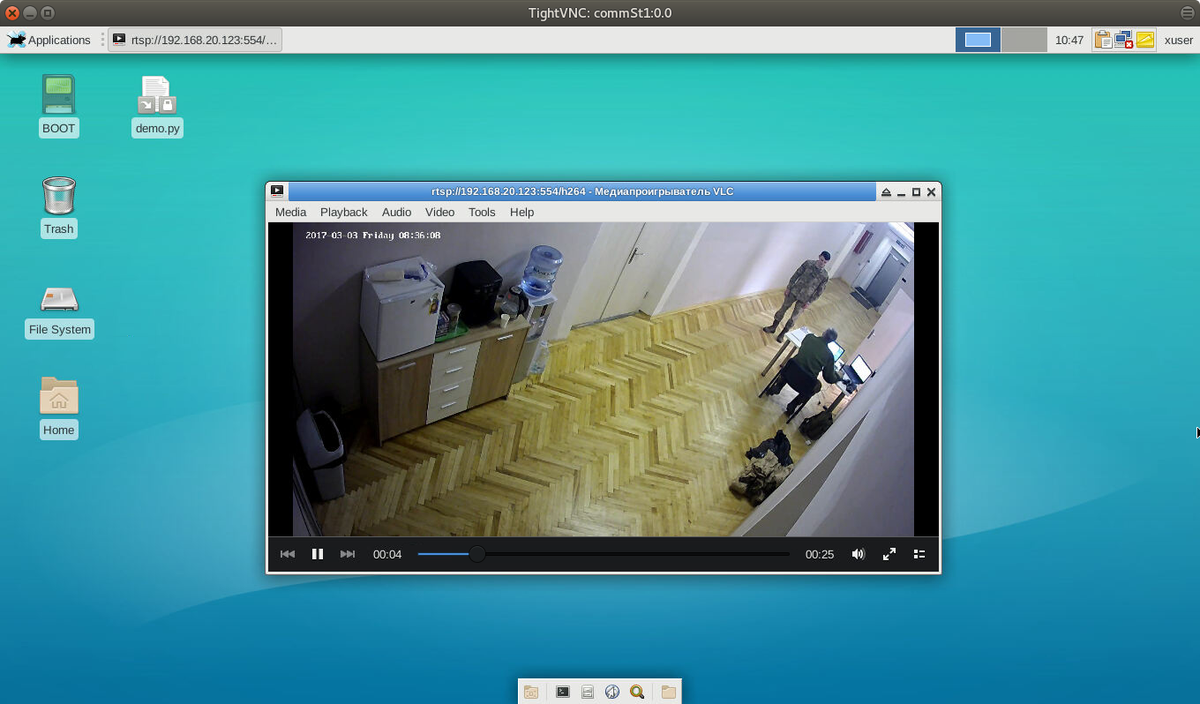Click the show desktop icon in dock
This screenshot has width=1200, height=704.
point(531,692)
